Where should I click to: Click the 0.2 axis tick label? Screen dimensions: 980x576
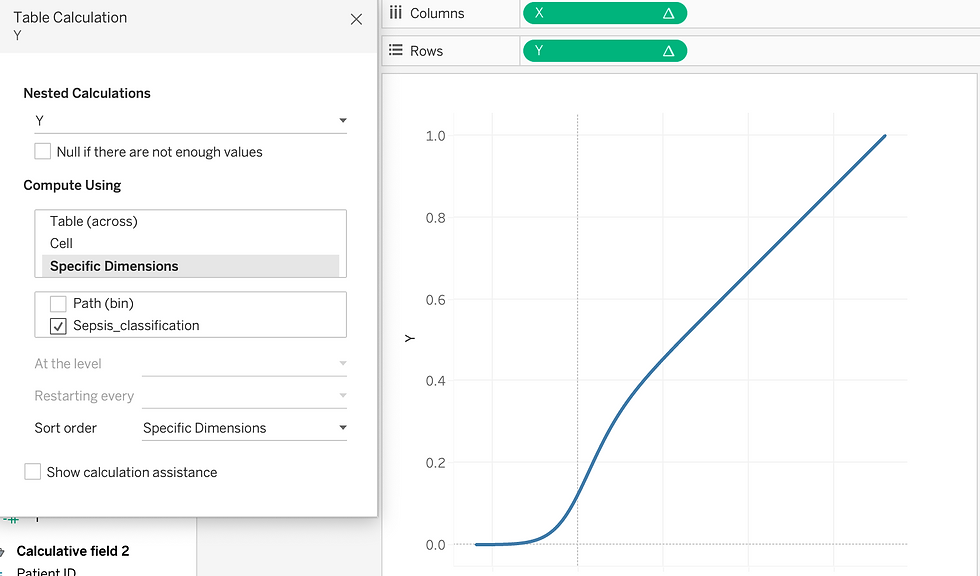click(x=436, y=463)
